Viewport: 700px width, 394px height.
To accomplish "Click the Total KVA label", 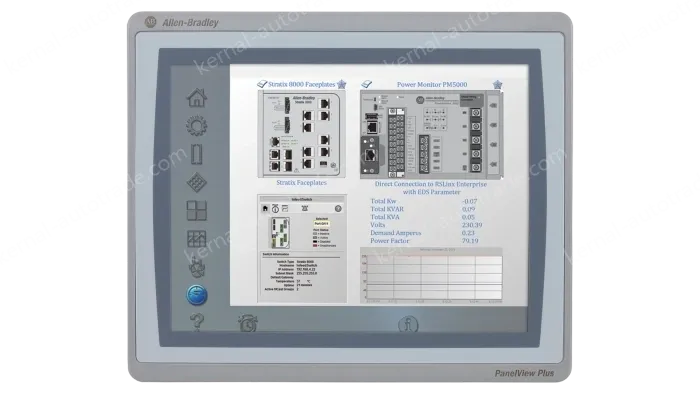I will point(385,217).
